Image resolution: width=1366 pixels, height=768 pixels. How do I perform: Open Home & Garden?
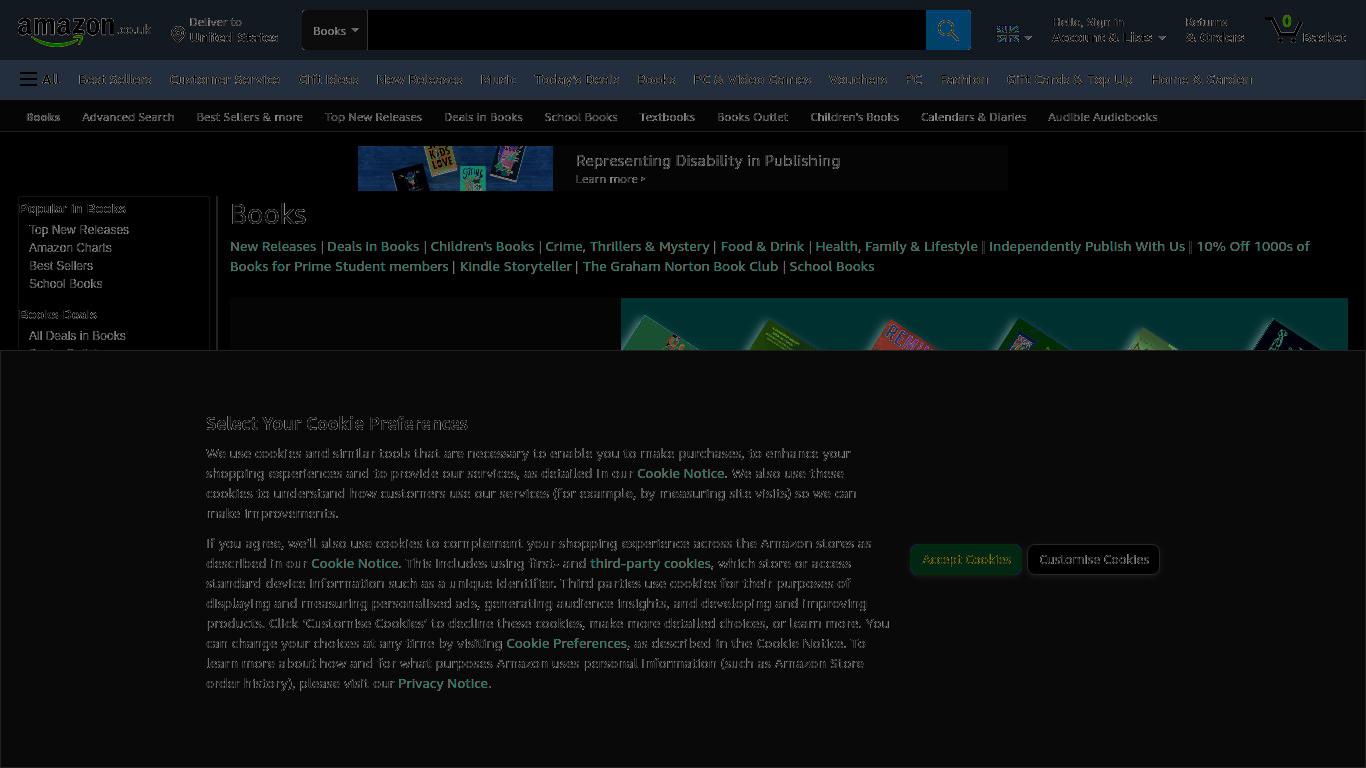(1202, 79)
